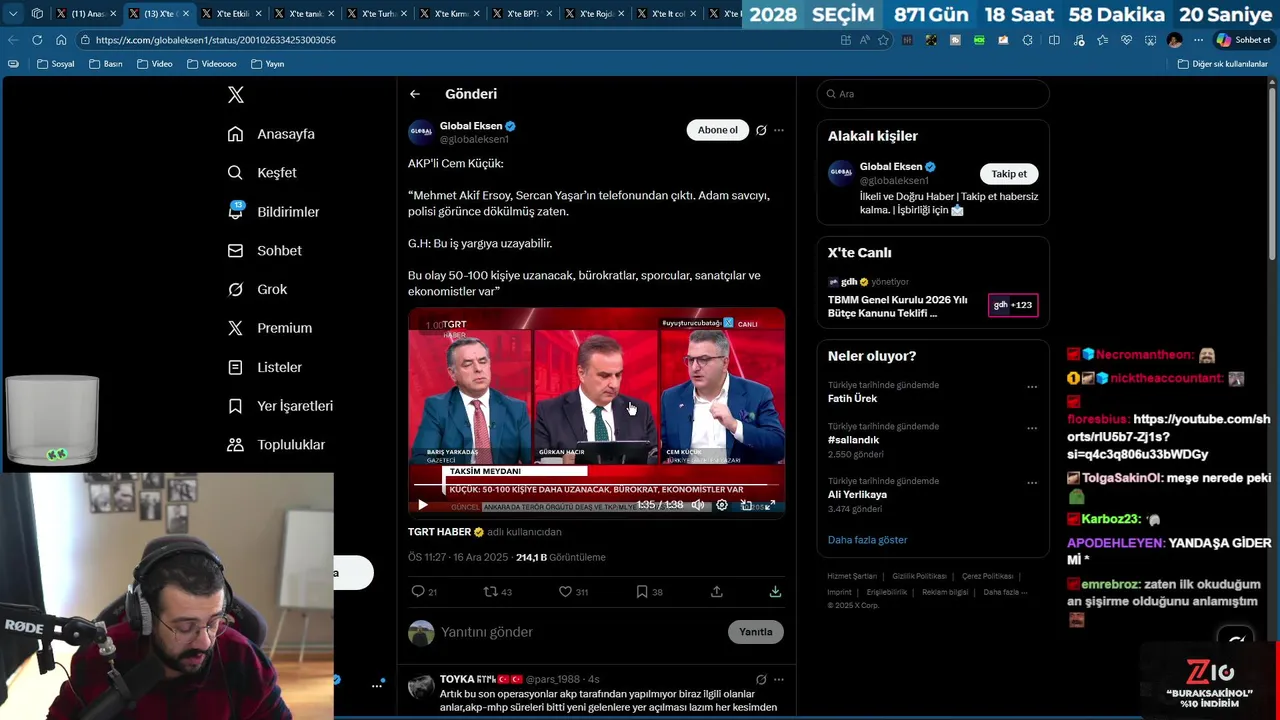Open options for #sallandık trend
The height and width of the screenshot is (720, 1280).
[x=1032, y=428]
